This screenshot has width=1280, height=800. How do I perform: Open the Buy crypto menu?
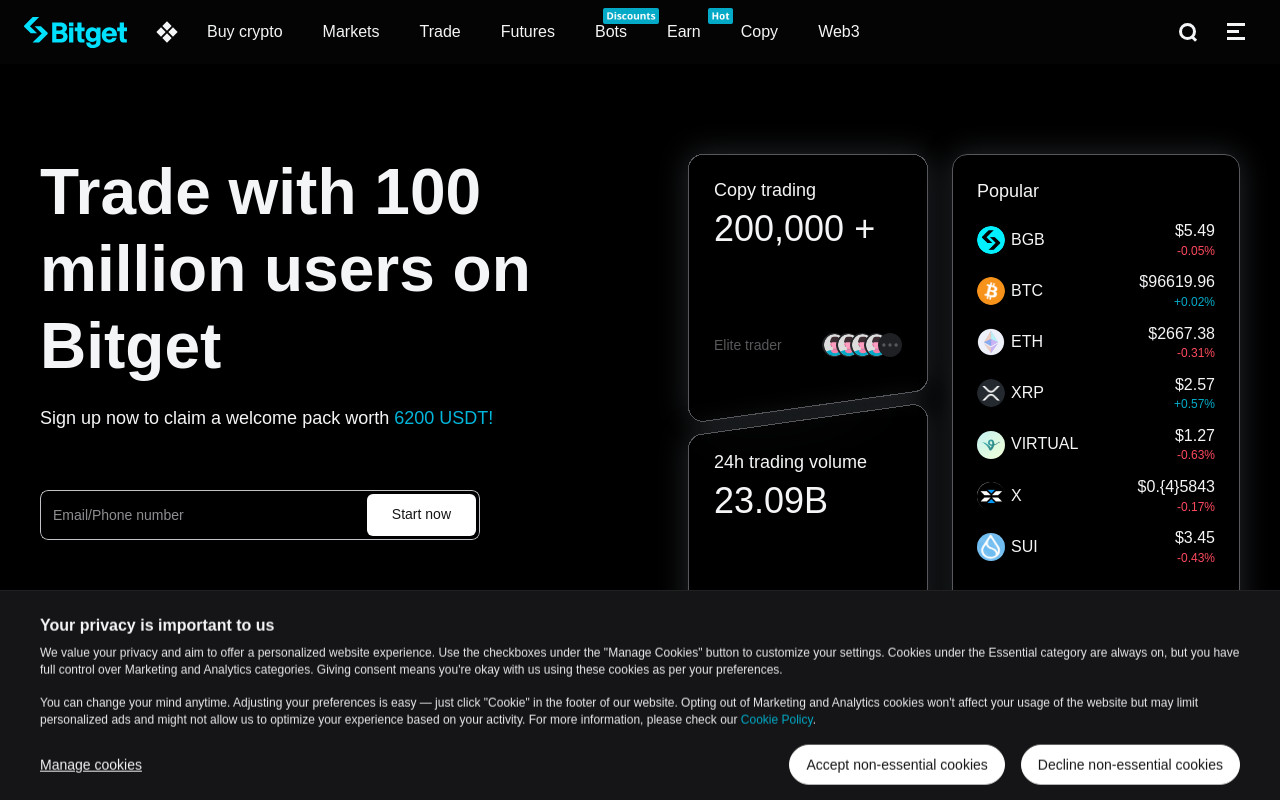[245, 32]
